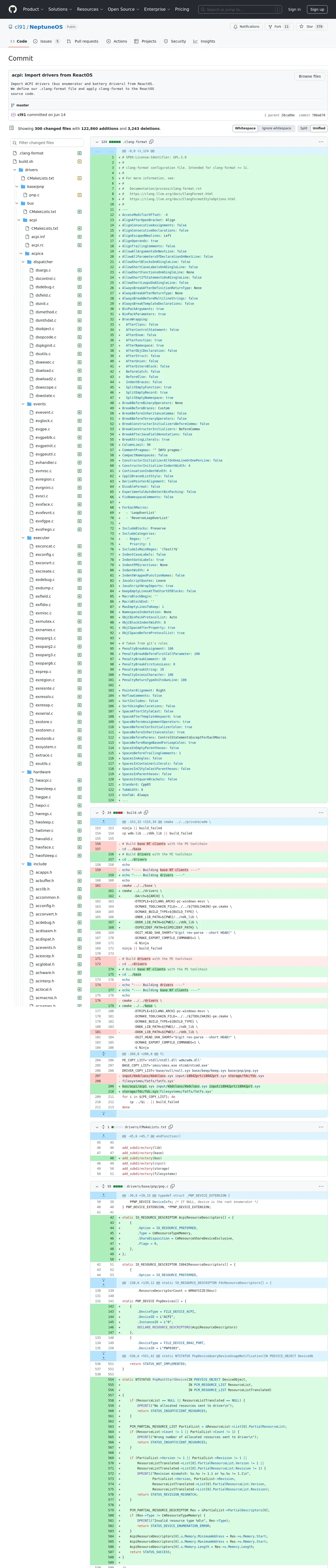
Task: Copy the drivers/CMakeLists.txt file path
Action: coord(171,1127)
